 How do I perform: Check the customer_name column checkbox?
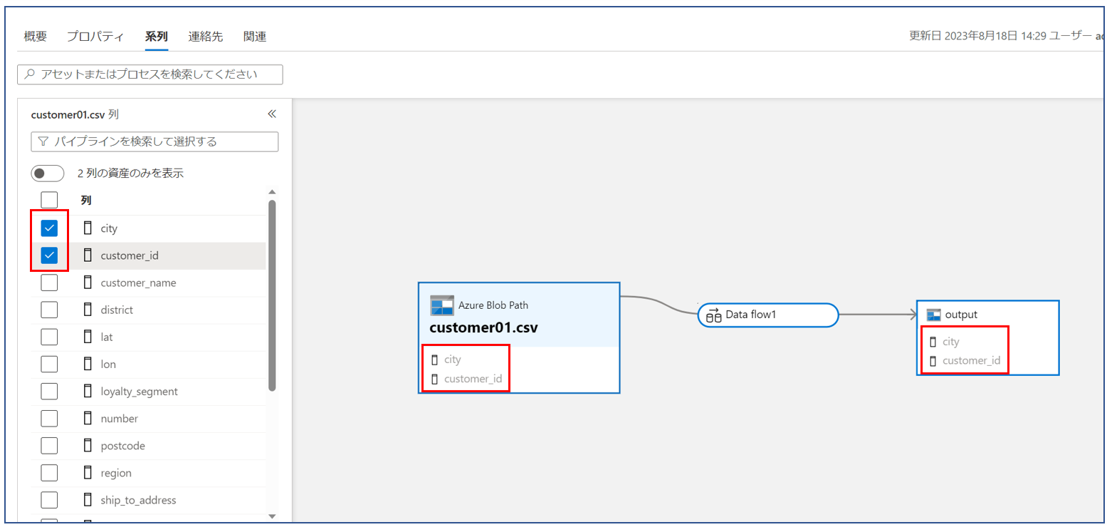(x=49, y=283)
